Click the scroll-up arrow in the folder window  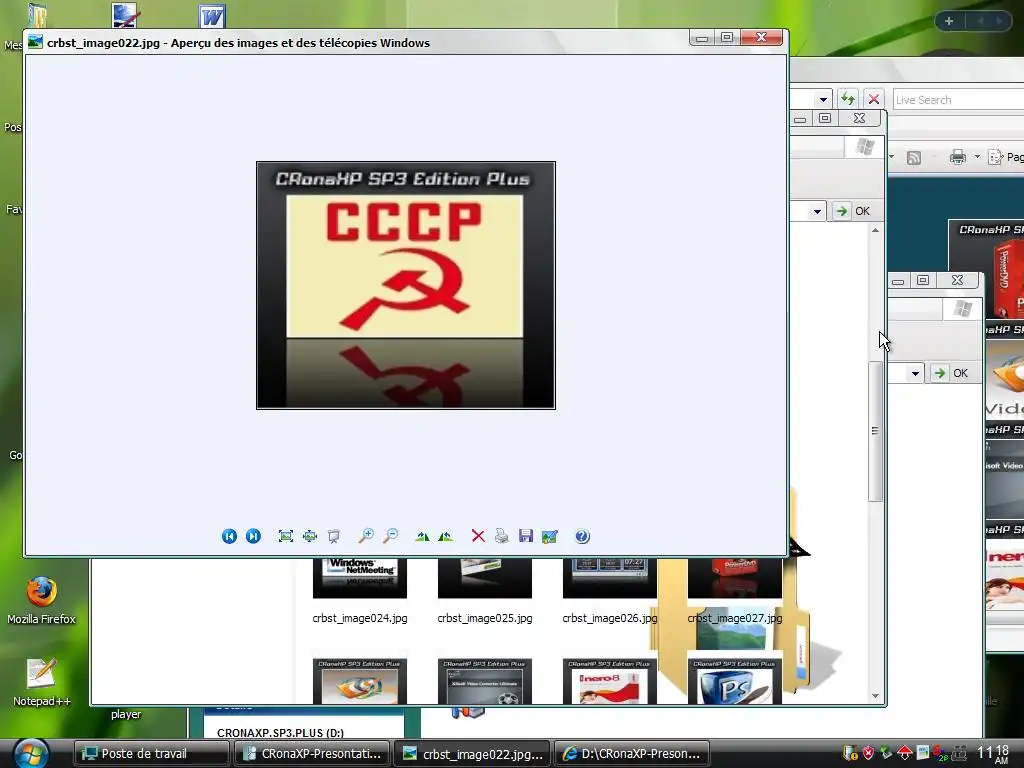coord(875,231)
